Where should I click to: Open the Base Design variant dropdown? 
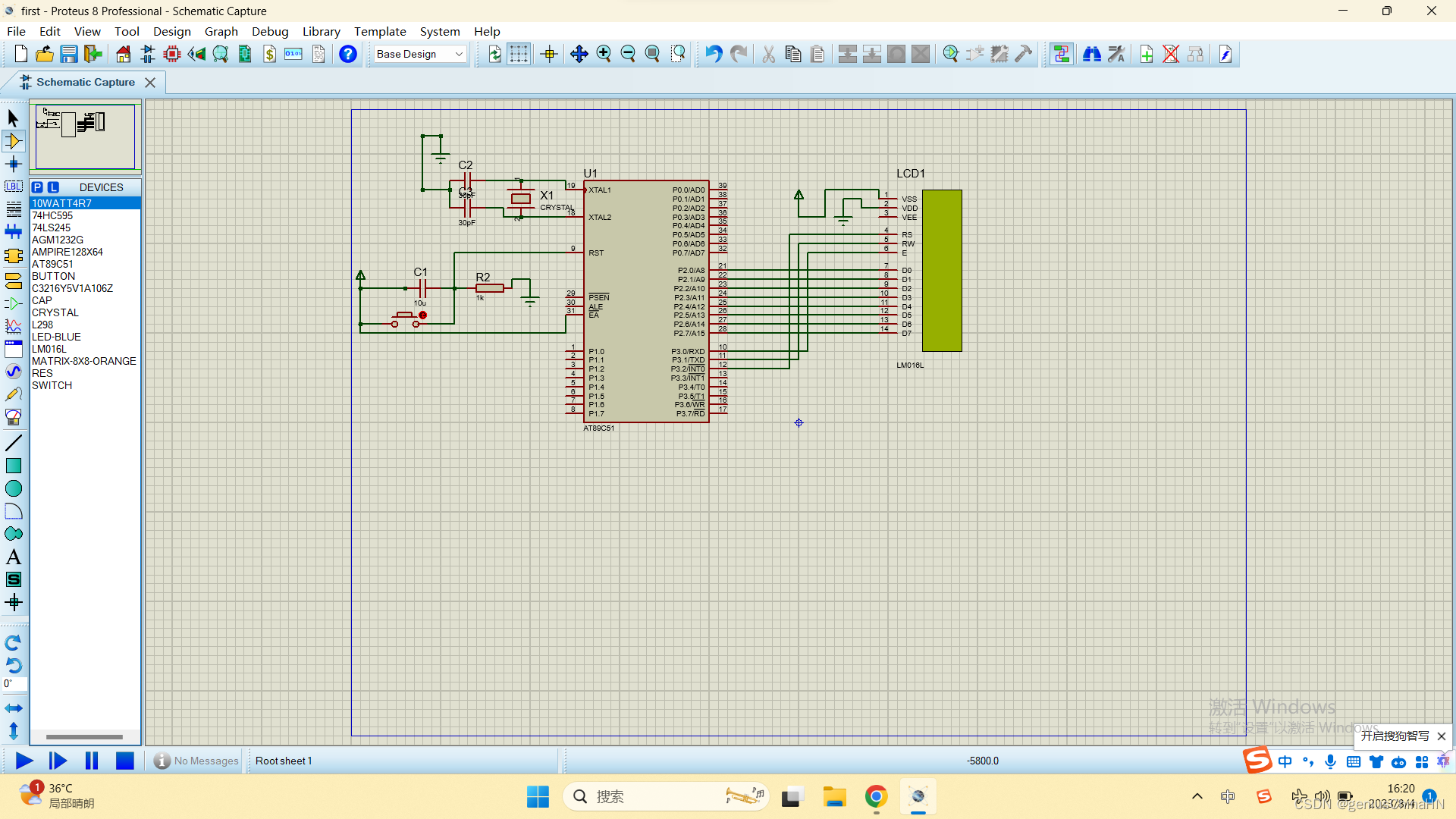click(x=420, y=54)
